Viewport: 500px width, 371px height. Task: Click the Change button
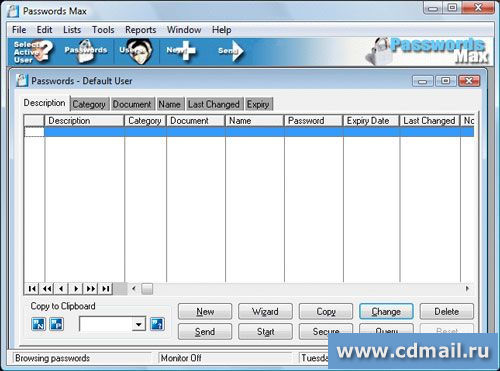pyautogui.click(x=386, y=311)
